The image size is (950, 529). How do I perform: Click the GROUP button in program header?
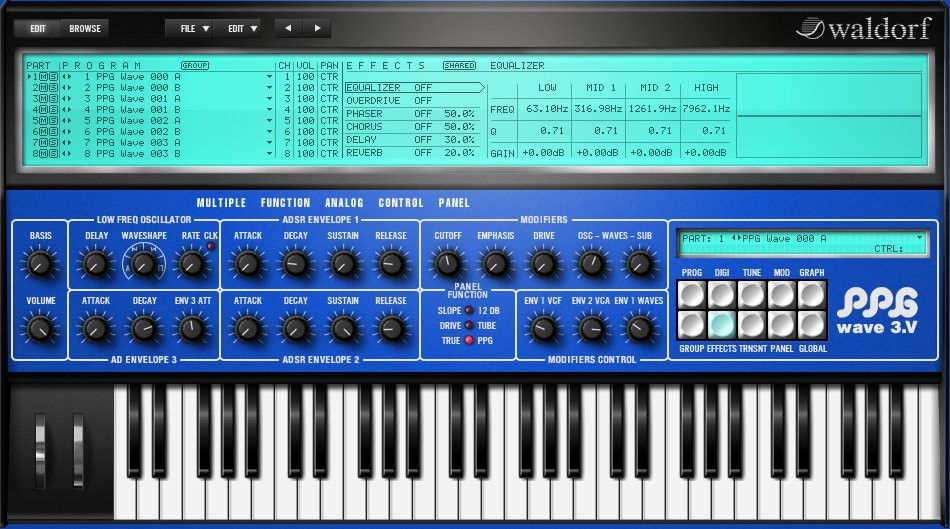pos(194,65)
